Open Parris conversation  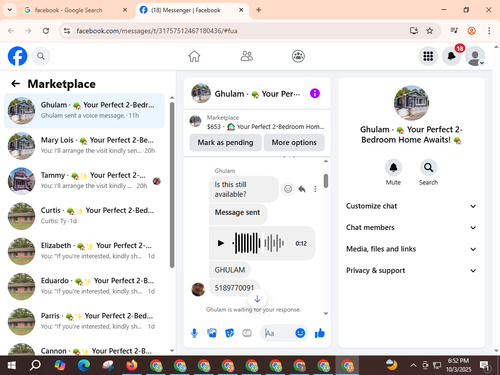pos(84,321)
